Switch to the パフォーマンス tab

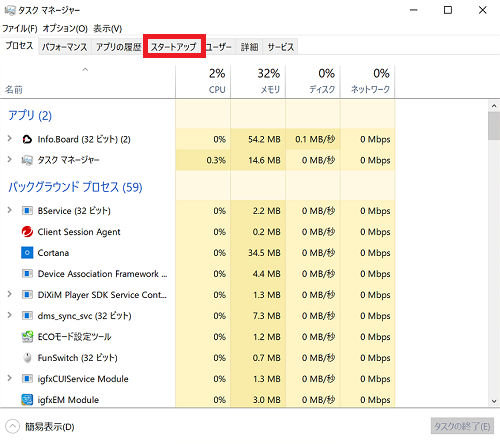click(64, 47)
